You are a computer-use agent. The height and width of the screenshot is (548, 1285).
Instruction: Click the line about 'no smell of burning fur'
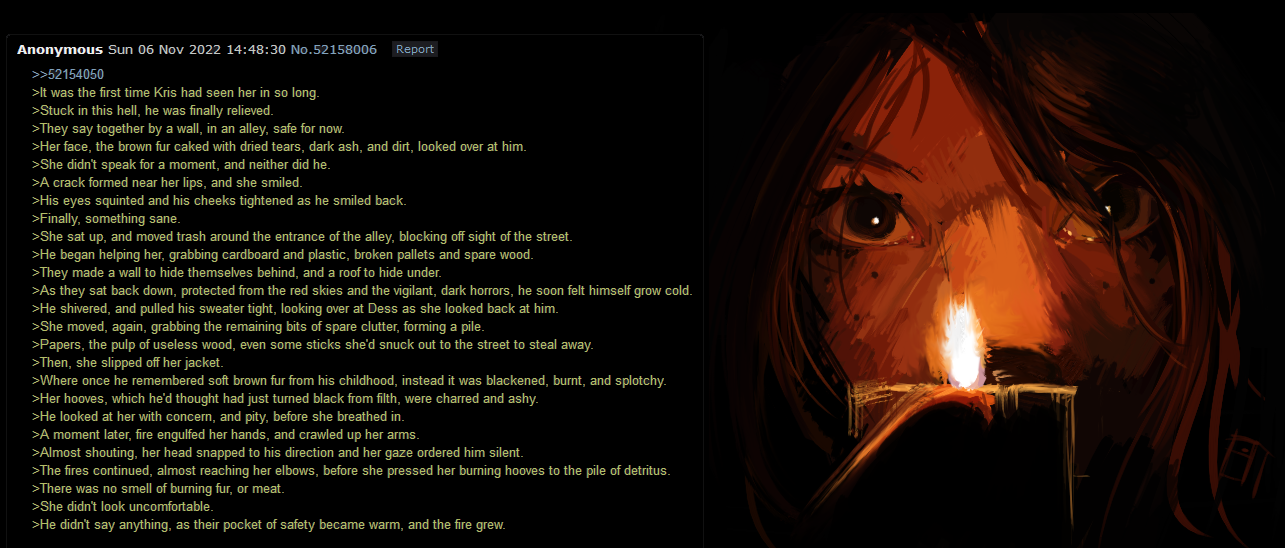[158, 489]
